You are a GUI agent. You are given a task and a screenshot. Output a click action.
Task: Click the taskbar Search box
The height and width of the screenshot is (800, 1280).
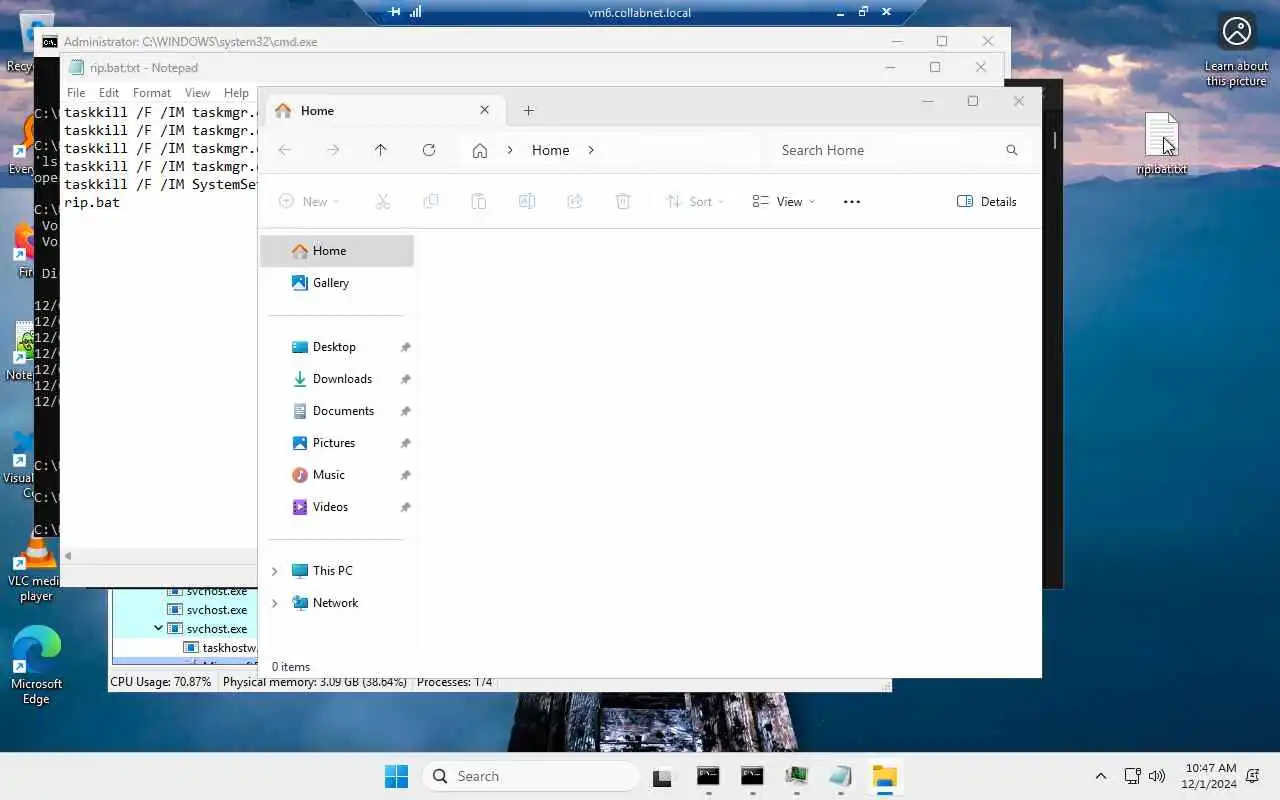531,776
